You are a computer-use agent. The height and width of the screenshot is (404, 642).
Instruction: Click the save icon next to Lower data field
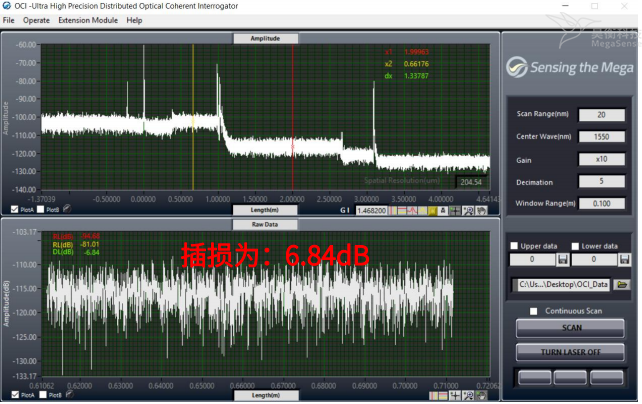(624, 260)
